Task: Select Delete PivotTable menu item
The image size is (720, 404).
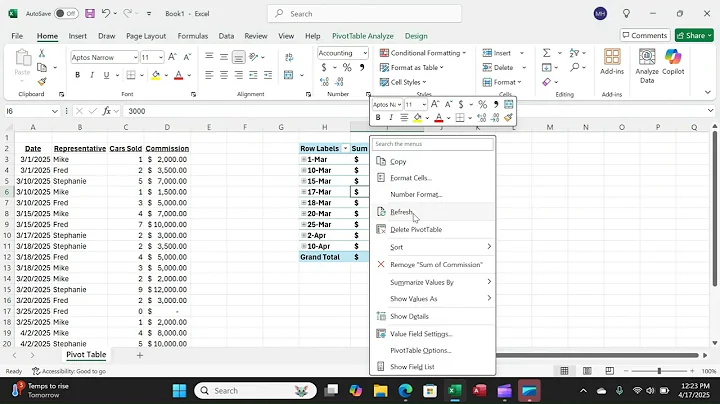Action: pyautogui.click(x=433, y=229)
